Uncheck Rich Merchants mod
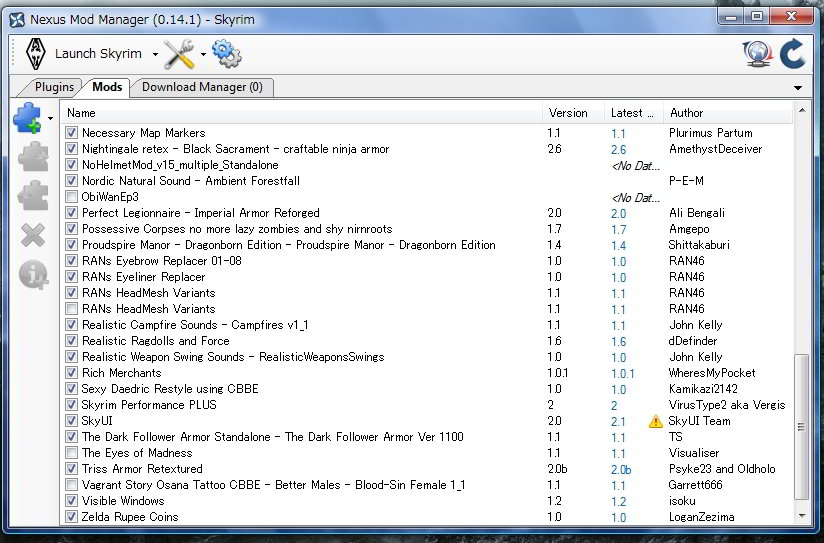 pyautogui.click(x=71, y=373)
